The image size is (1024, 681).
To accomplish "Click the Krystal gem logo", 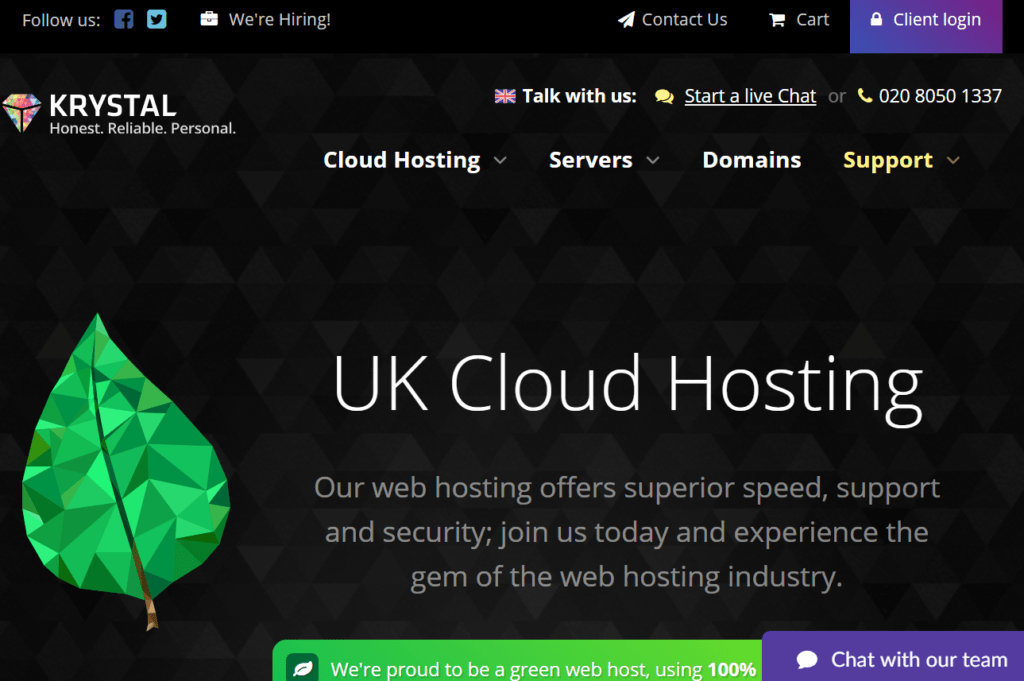I will (22, 113).
